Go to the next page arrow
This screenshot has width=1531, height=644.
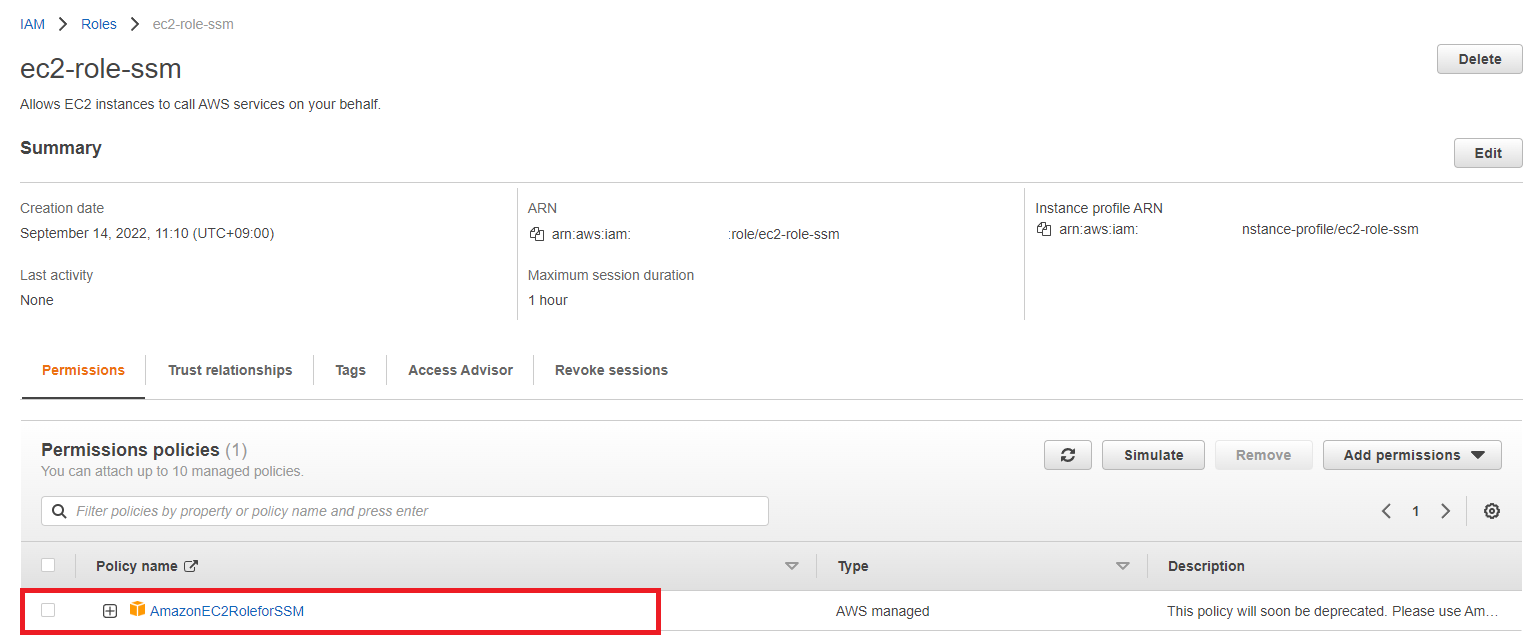coord(1445,511)
